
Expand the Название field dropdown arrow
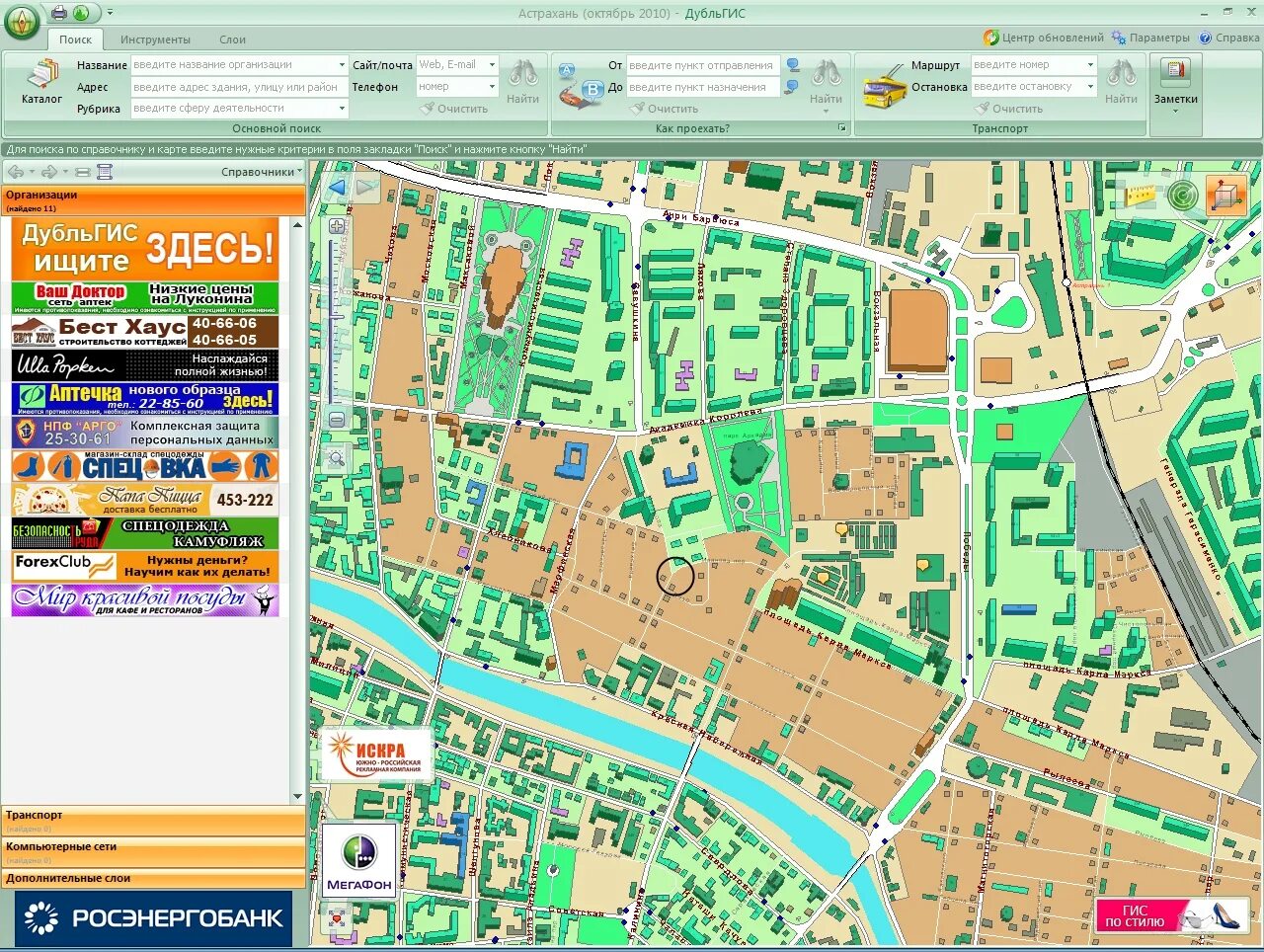click(342, 64)
